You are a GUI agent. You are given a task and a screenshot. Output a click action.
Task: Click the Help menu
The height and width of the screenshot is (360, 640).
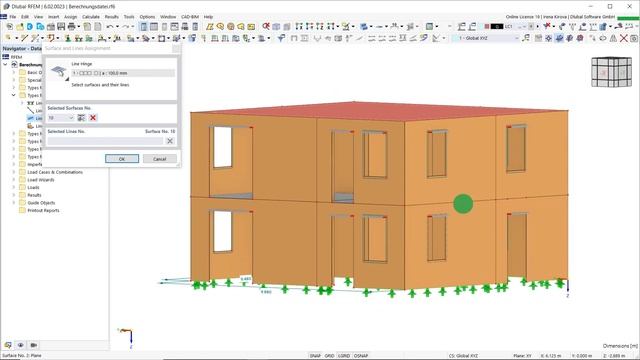pyautogui.click(x=208, y=17)
